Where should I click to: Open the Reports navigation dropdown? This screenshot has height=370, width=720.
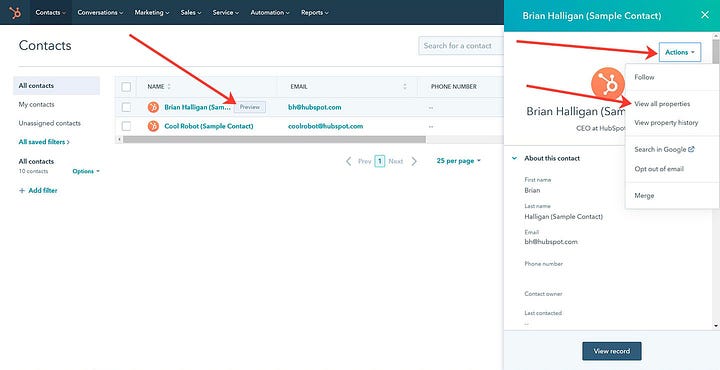point(315,12)
